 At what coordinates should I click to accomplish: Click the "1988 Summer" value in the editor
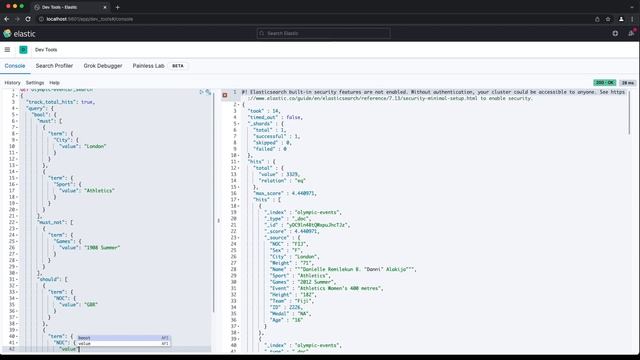pyautogui.click(x=102, y=248)
